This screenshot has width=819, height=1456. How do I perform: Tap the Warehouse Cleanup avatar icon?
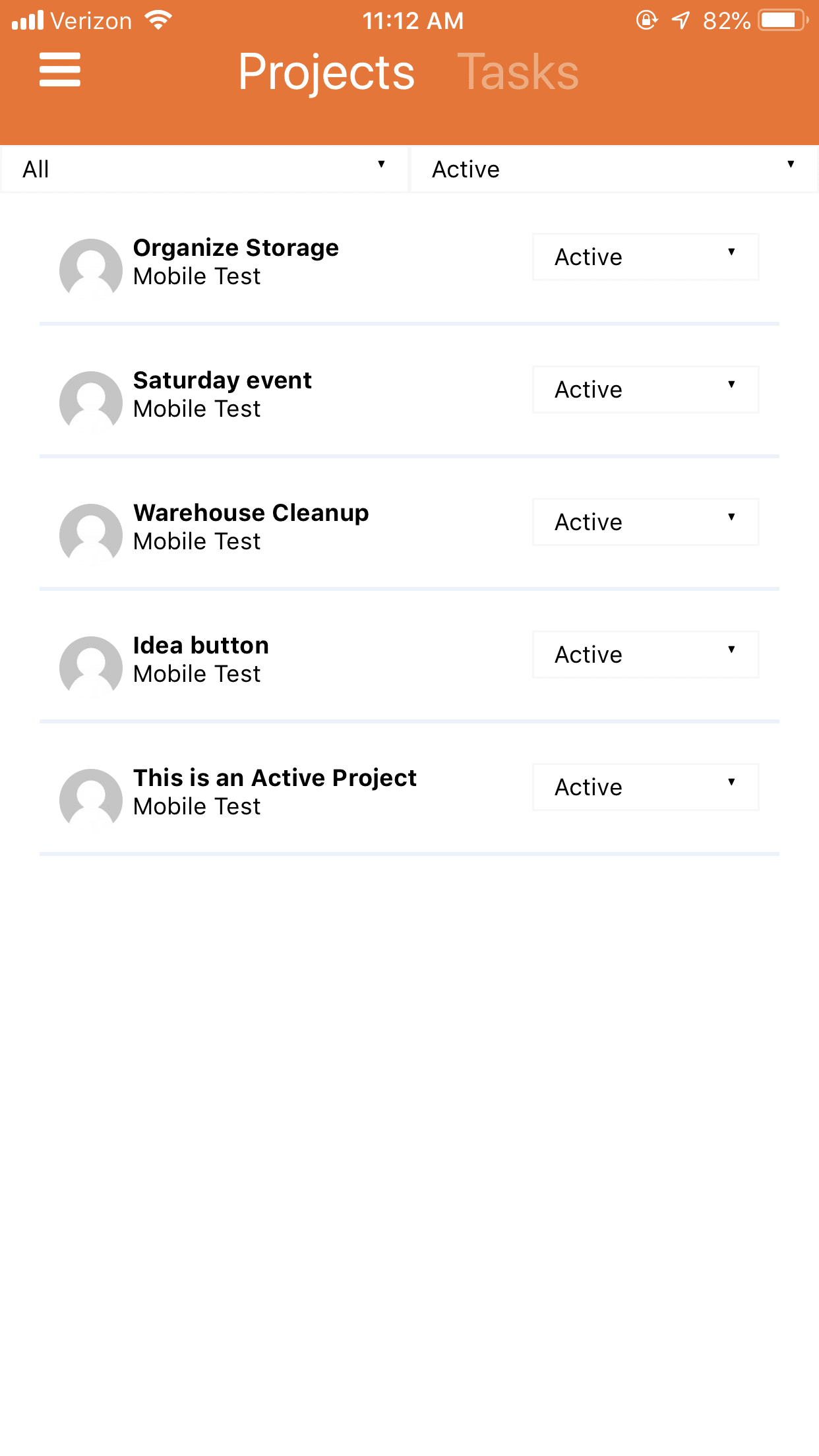[91, 534]
